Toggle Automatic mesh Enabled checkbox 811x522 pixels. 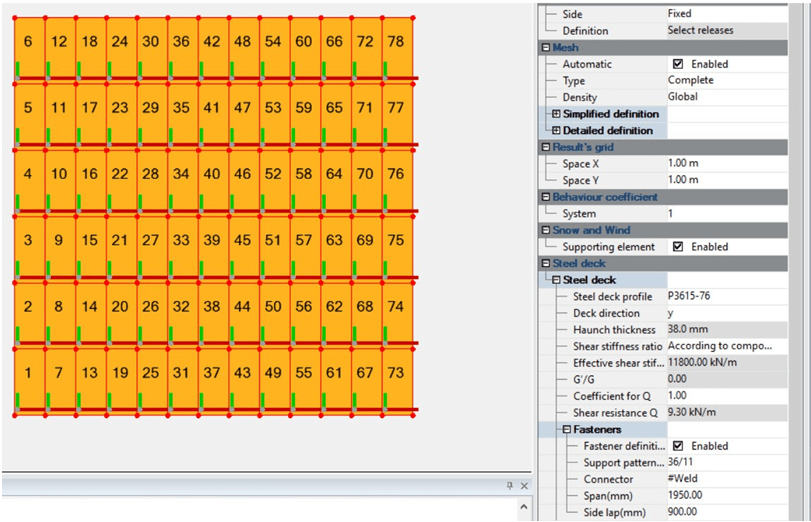678,64
